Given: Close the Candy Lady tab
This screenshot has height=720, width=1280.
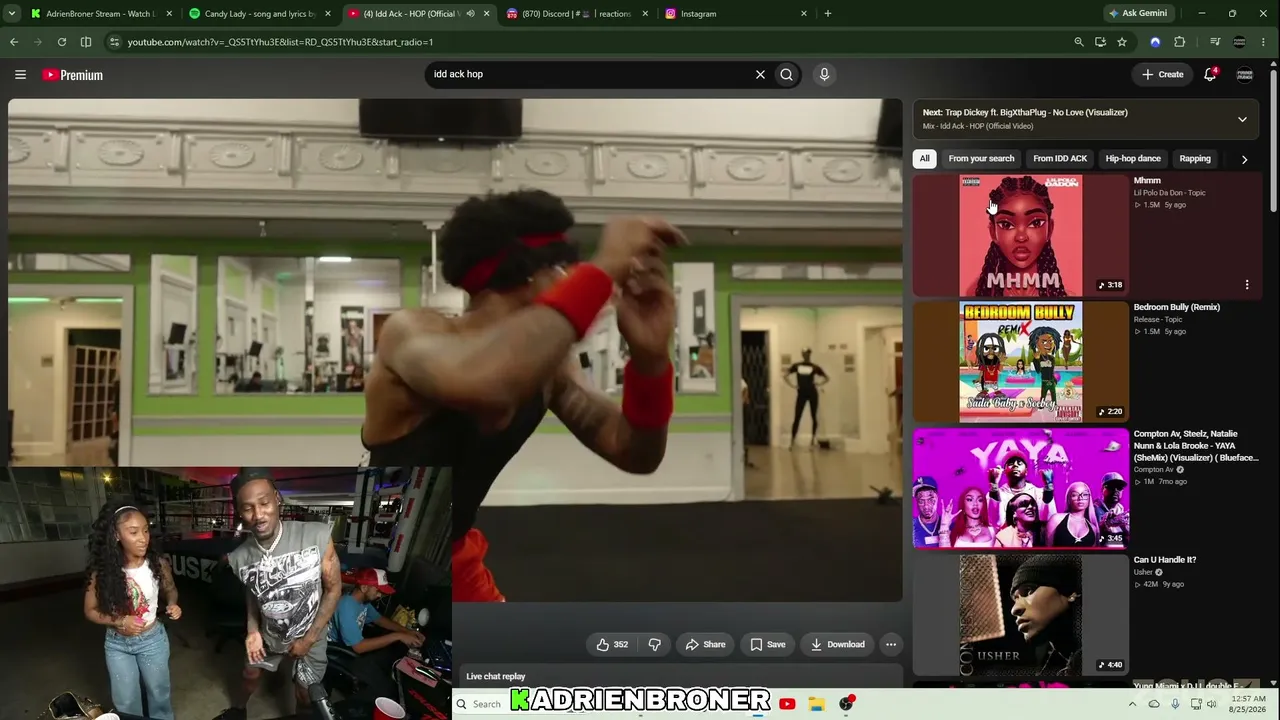Looking at the screenshot, I should point(327,14).
